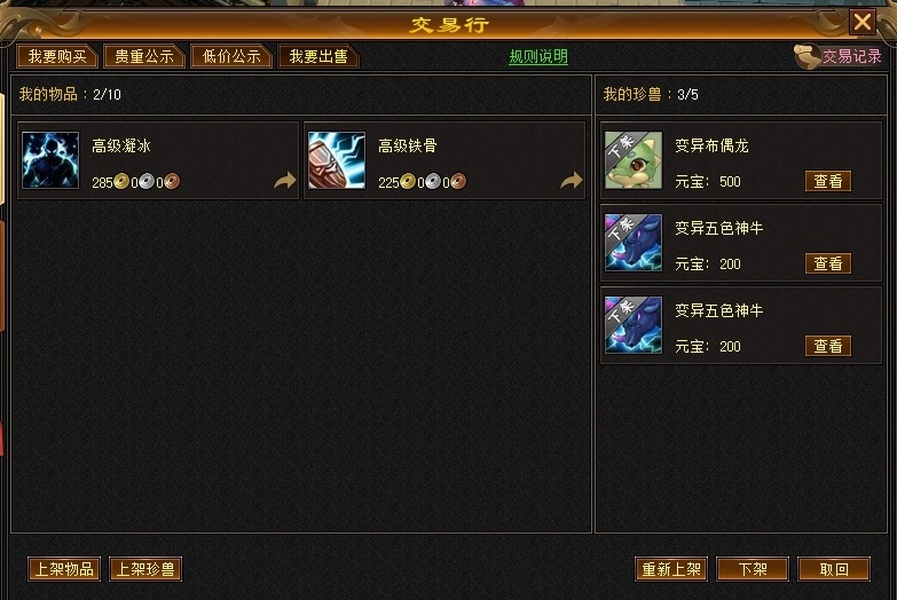
Task: Open 交易记录 scroll icon
Action: 807,56
